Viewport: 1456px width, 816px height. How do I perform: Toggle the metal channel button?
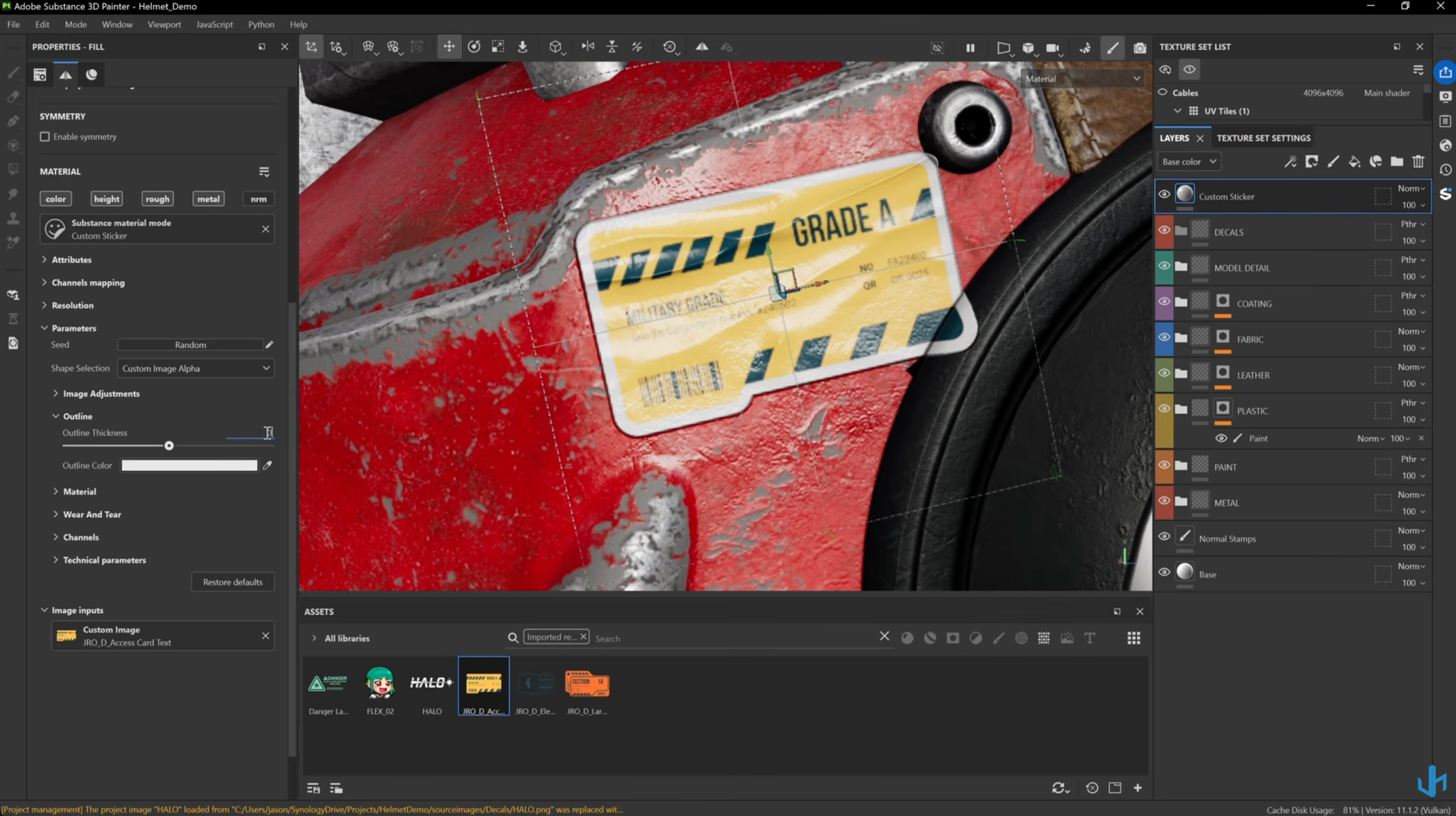208,199
